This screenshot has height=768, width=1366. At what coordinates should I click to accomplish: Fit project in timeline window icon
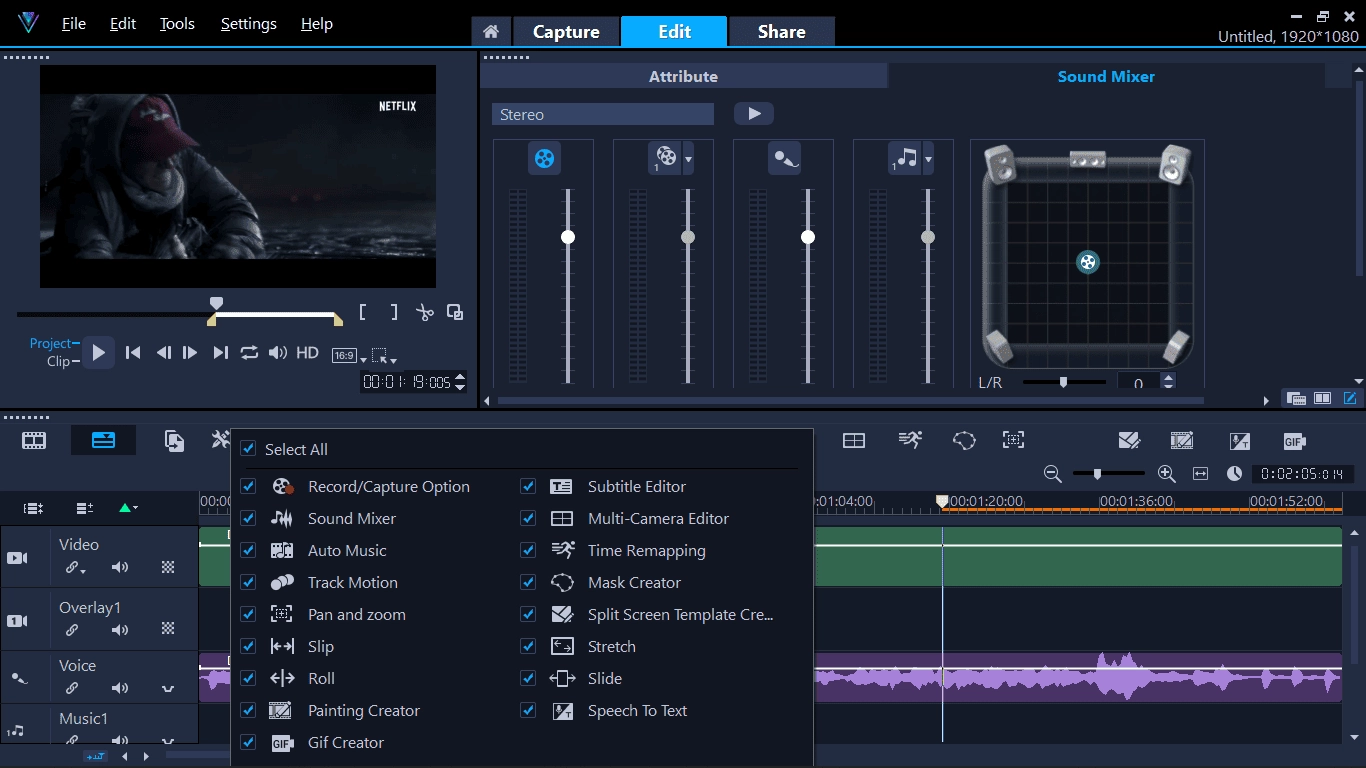1201,474
